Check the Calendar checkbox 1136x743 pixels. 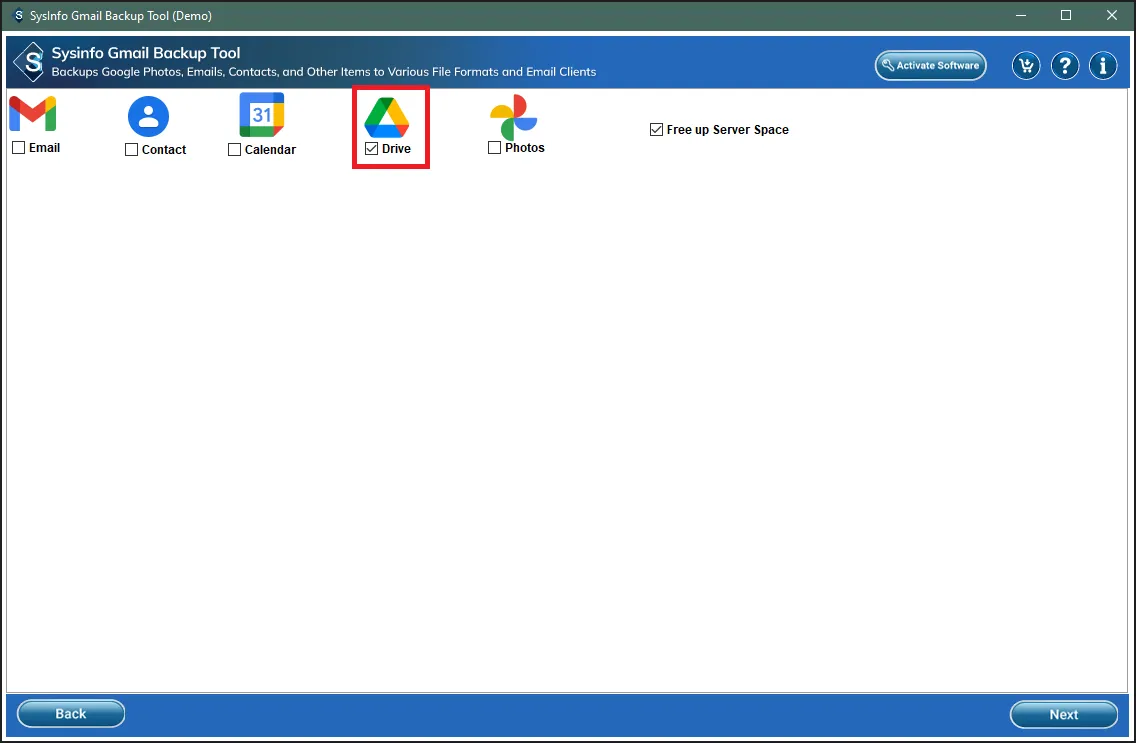(x=234, y=150)
